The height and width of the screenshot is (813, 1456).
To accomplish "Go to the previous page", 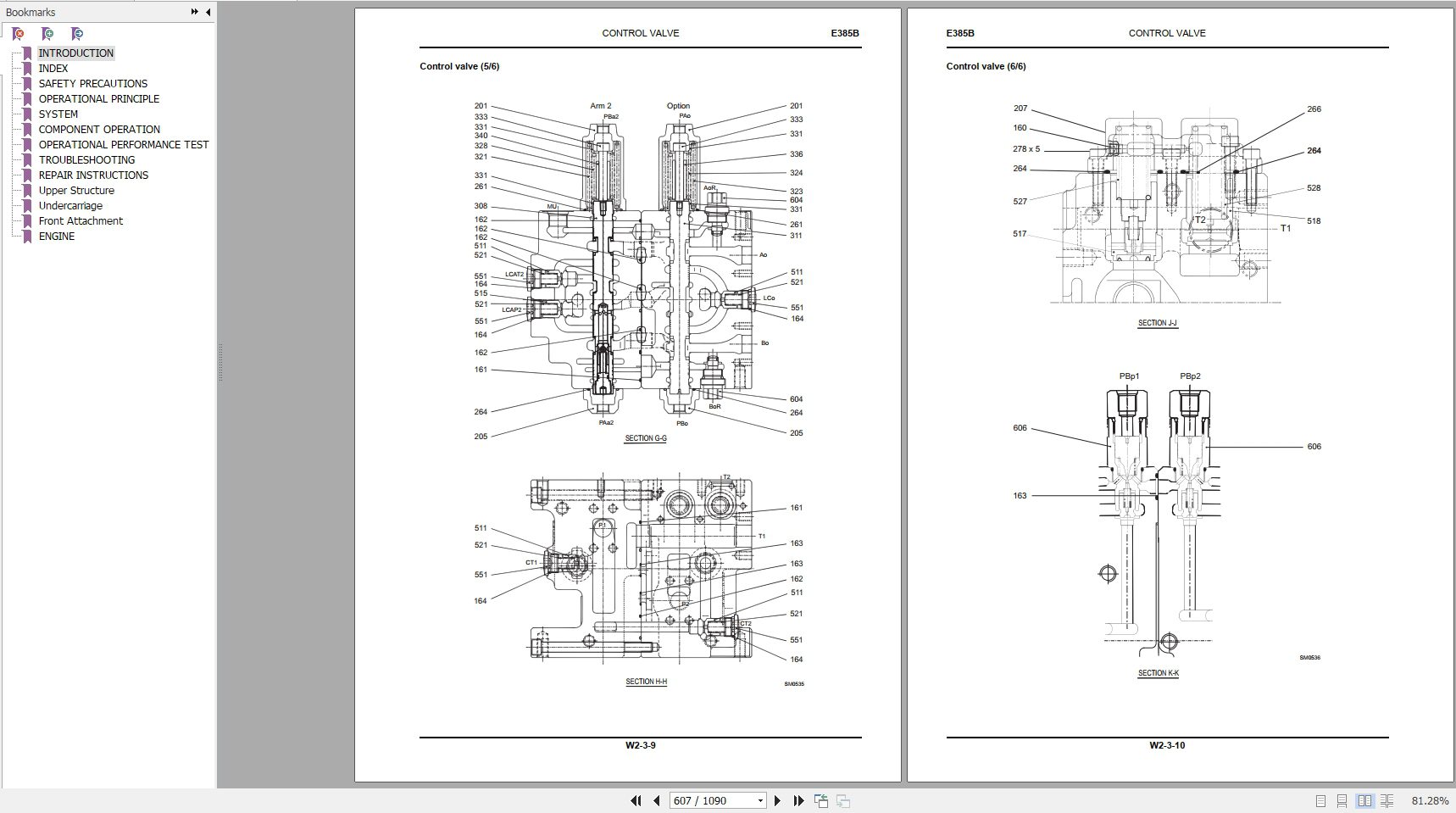I will tap(657, 800).
